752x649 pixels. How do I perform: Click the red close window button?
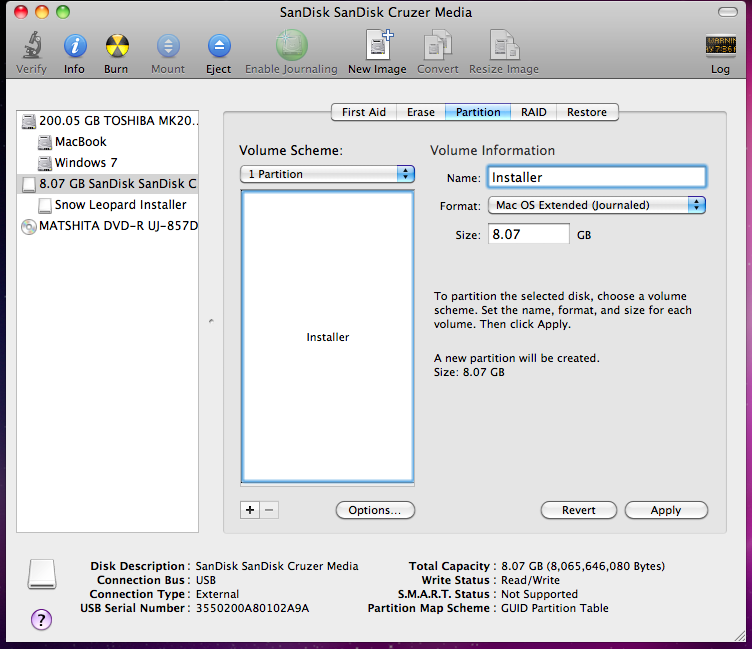coord(21,12)
